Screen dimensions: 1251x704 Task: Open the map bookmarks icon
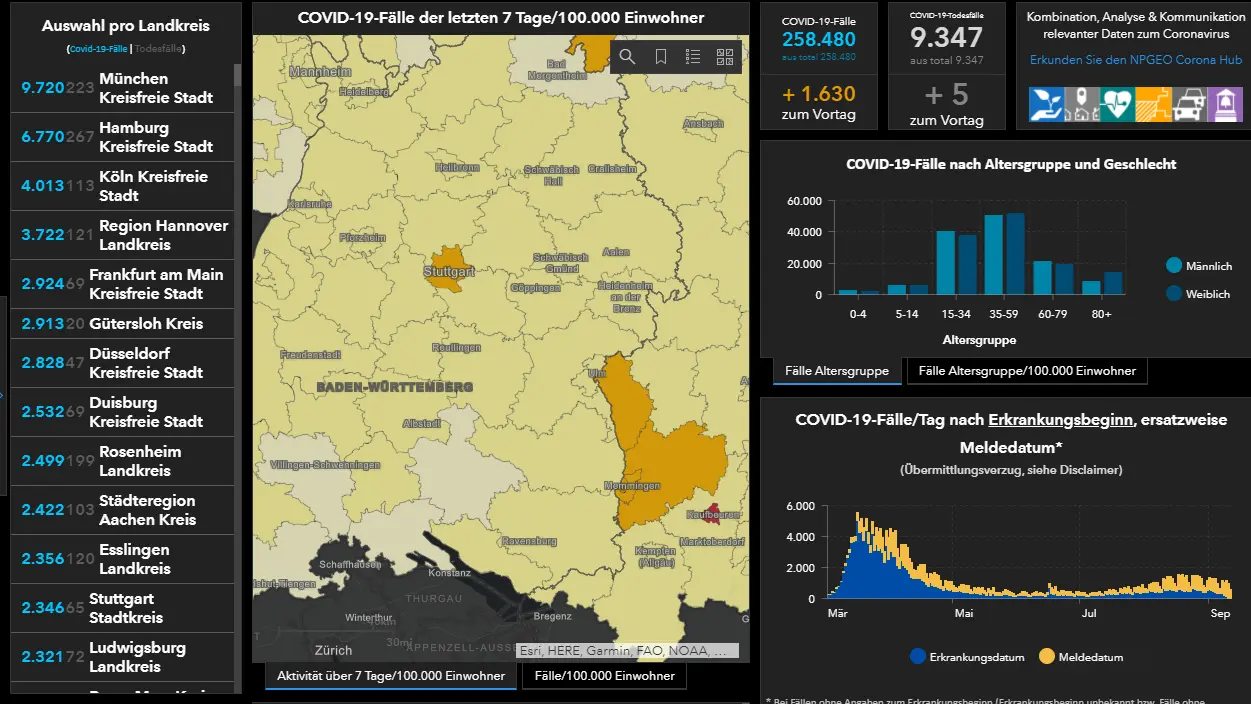[661, 57]
